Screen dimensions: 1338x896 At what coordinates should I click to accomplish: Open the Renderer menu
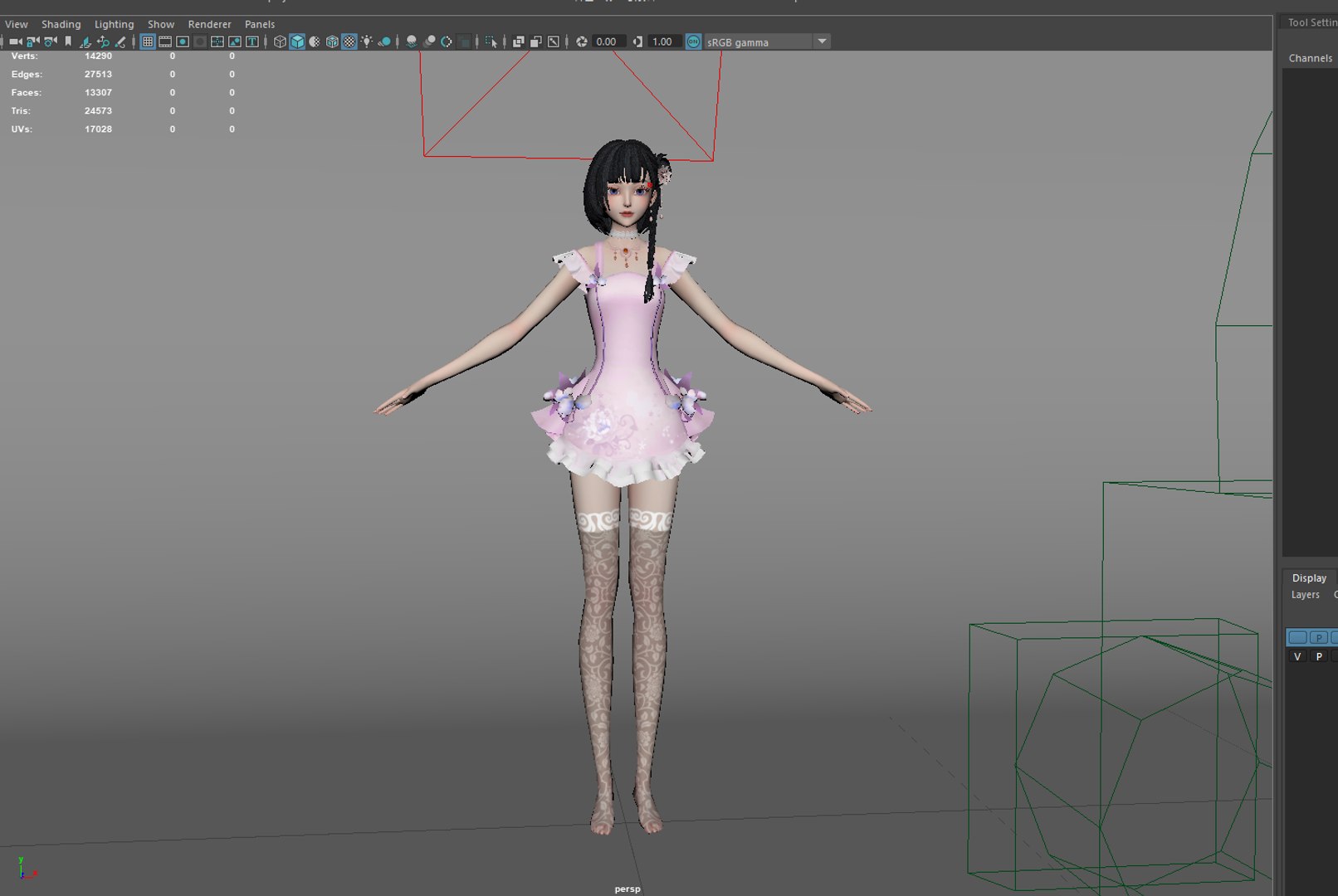[210, 24]
